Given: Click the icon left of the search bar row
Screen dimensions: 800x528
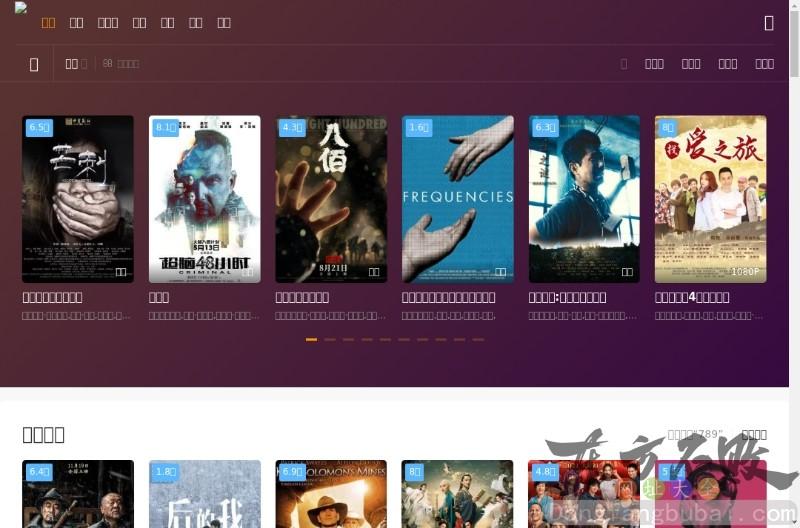Looking at the screenshot, I should coord(34,64).
